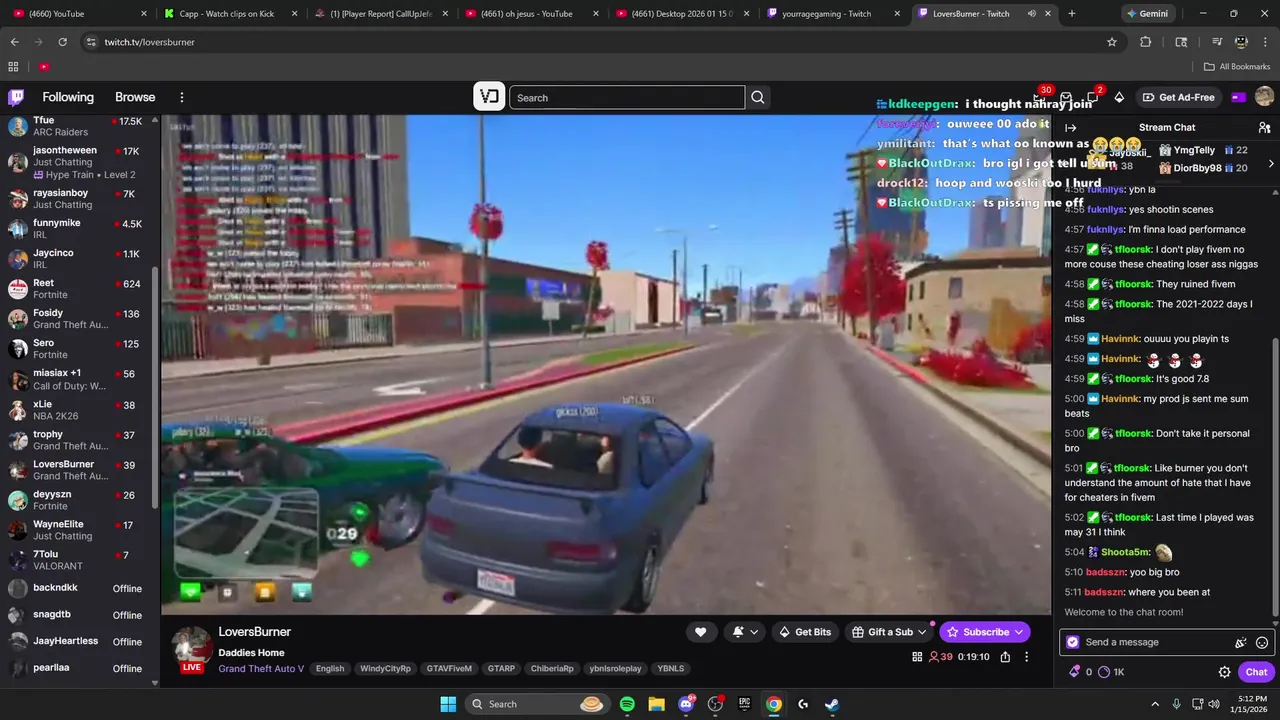Viewport: 1280px width, 720px height.
Task: Open the Prime loot crown icon
Action: [1037, 97]
